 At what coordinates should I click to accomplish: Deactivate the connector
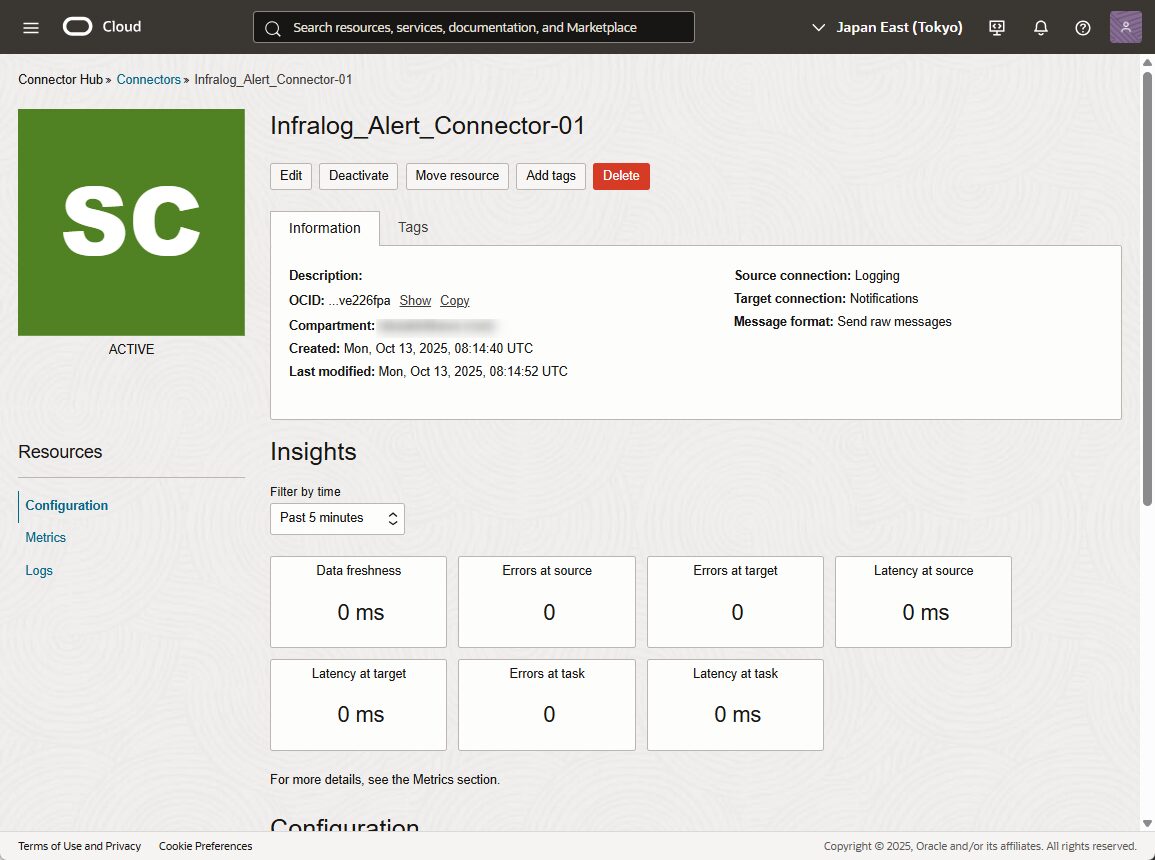[358, 176]
